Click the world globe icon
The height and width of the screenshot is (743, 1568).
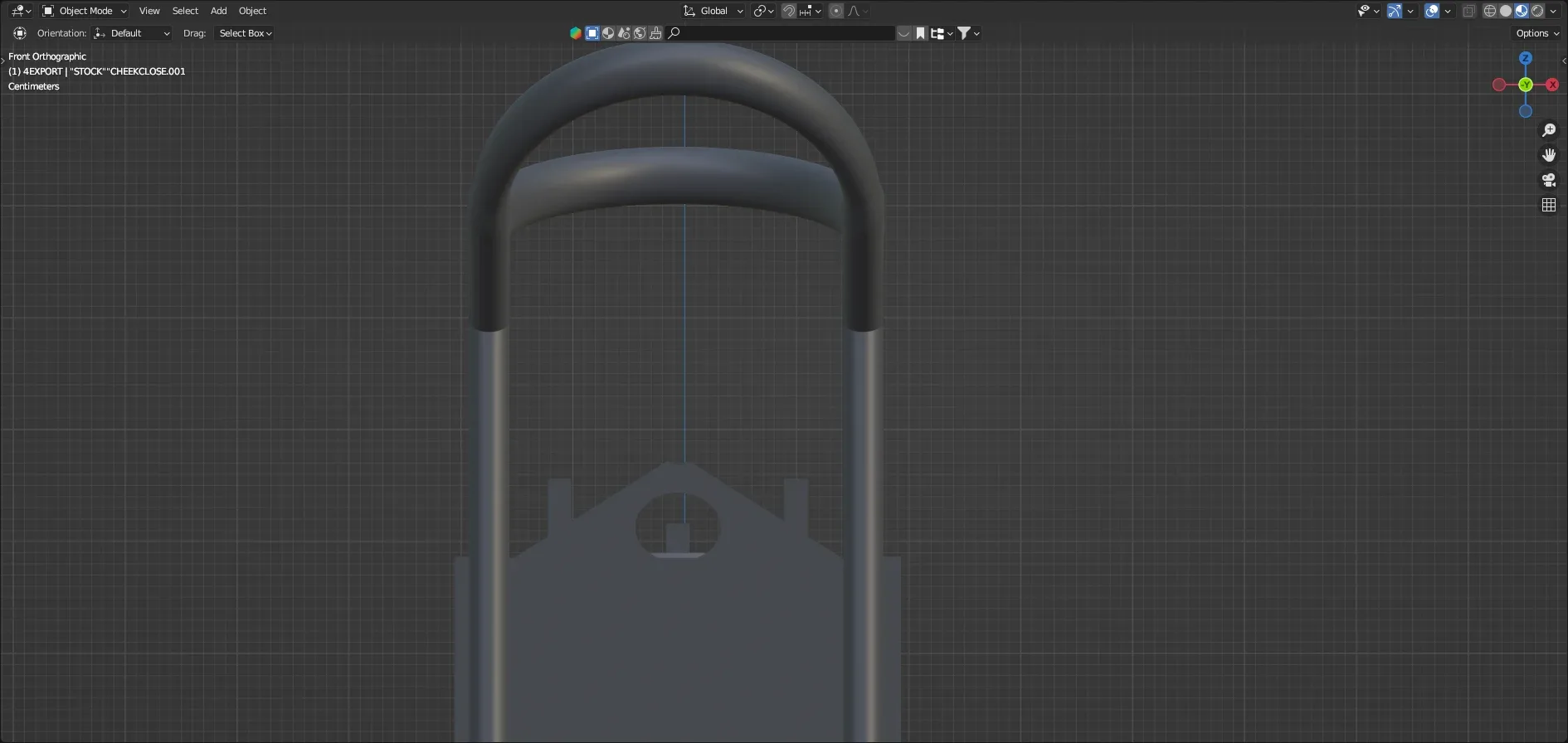640,33
